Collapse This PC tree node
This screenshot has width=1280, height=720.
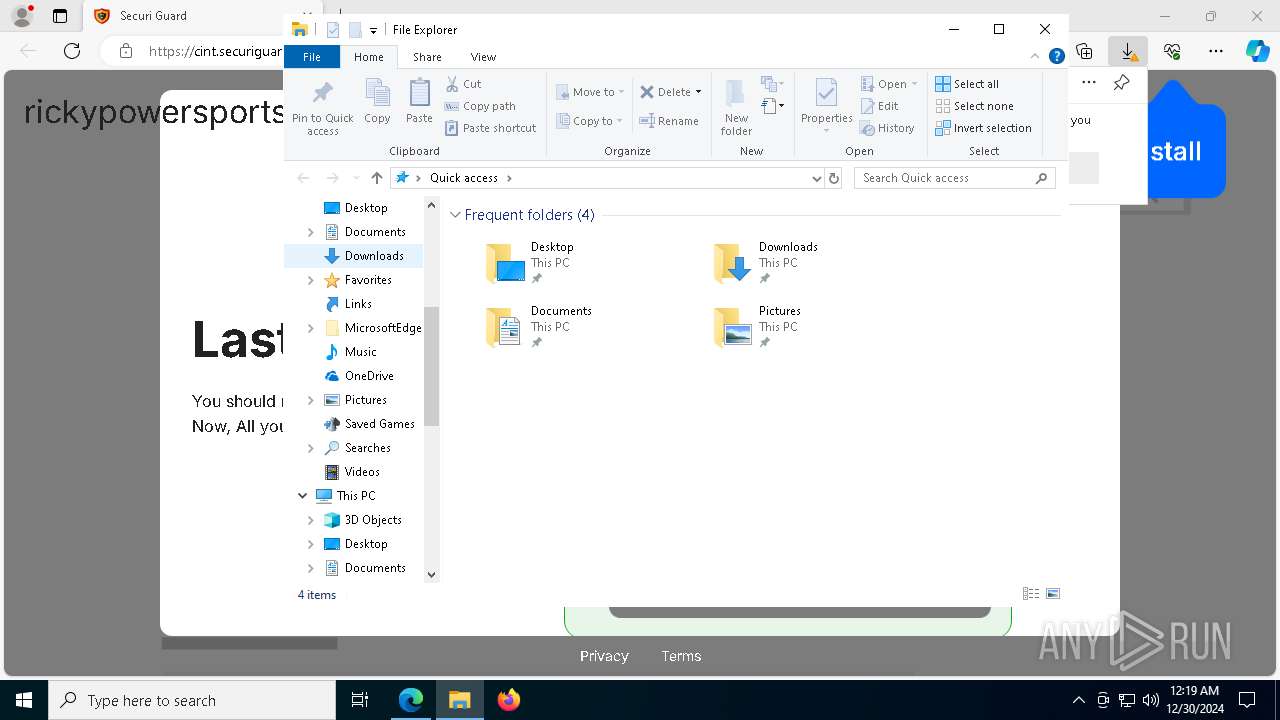click(x=302, y=496)
